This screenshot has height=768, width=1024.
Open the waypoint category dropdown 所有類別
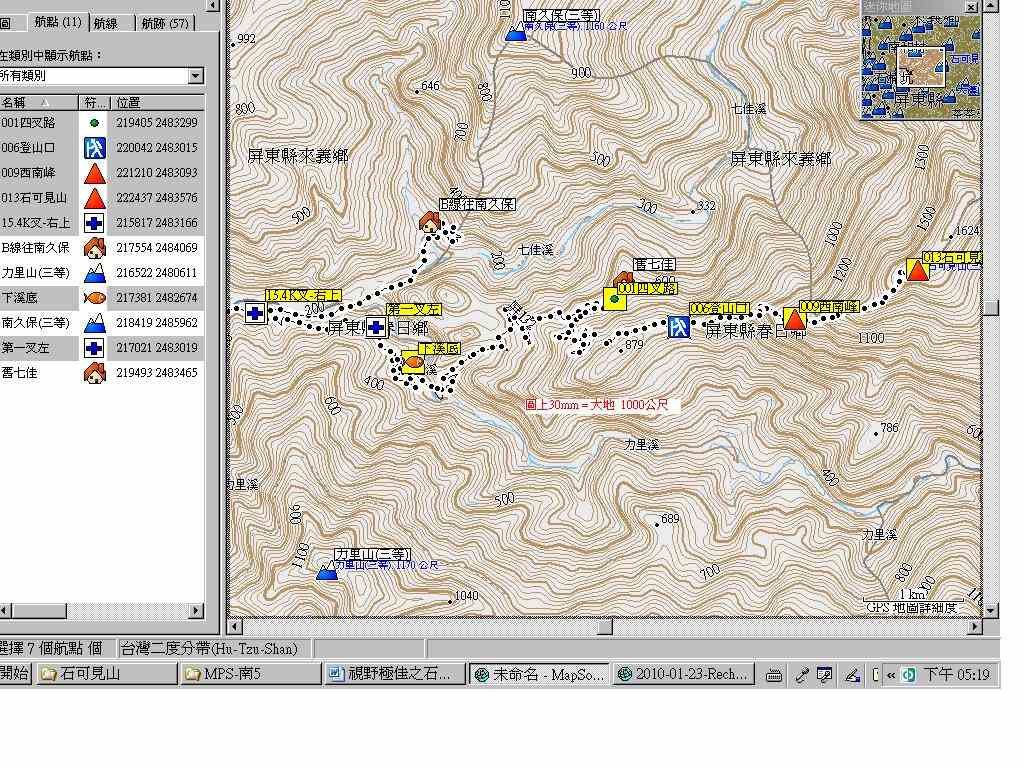coord(195,76)
